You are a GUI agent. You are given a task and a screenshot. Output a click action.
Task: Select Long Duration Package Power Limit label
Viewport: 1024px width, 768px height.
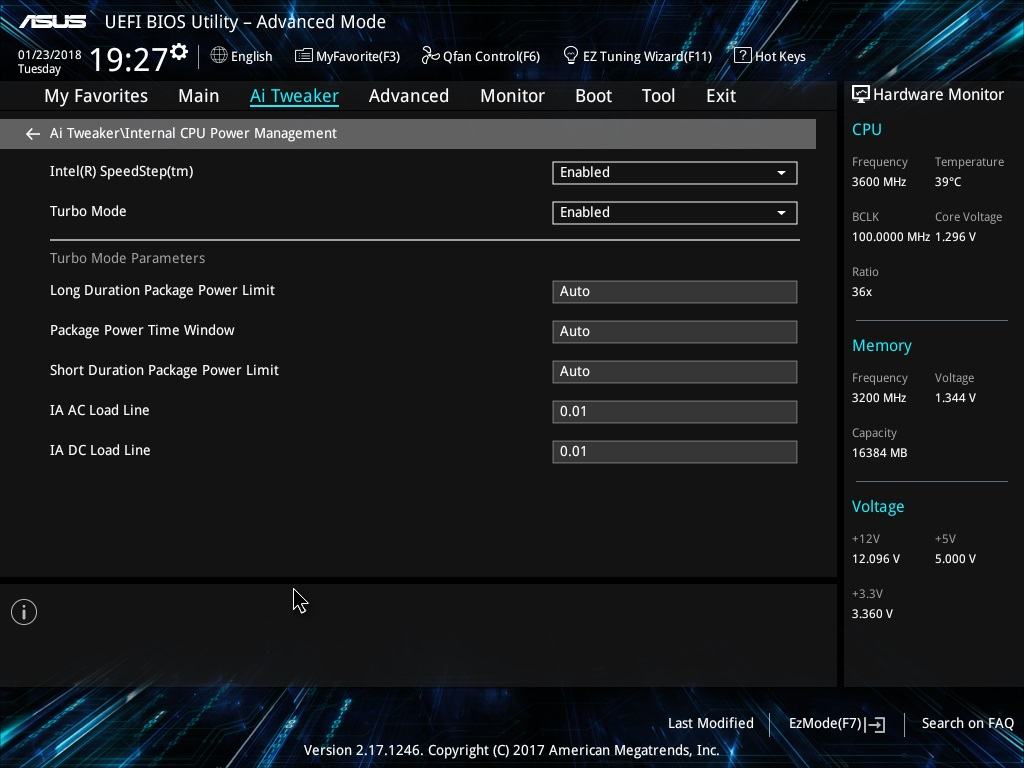[163, 291]
